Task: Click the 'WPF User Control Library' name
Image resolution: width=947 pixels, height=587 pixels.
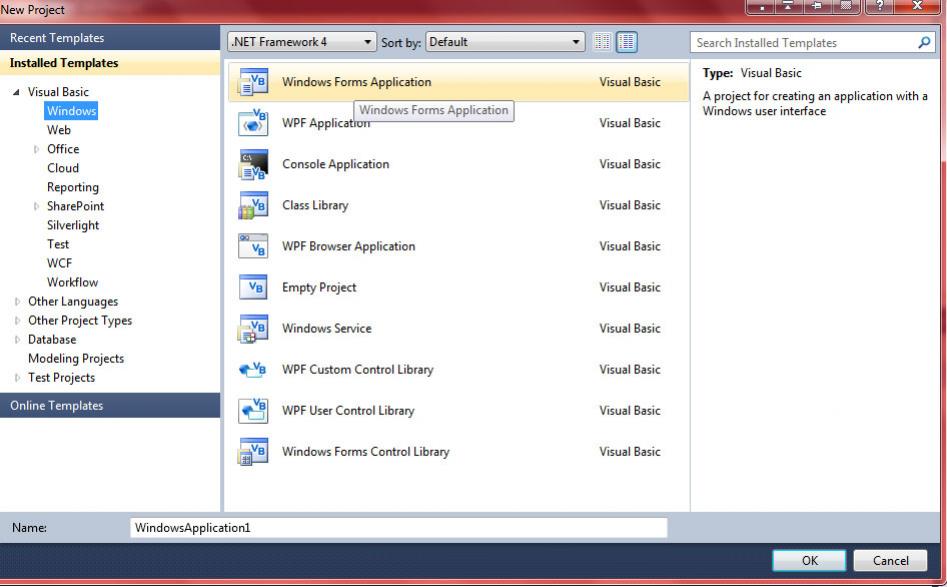Action: coord(348,411)
